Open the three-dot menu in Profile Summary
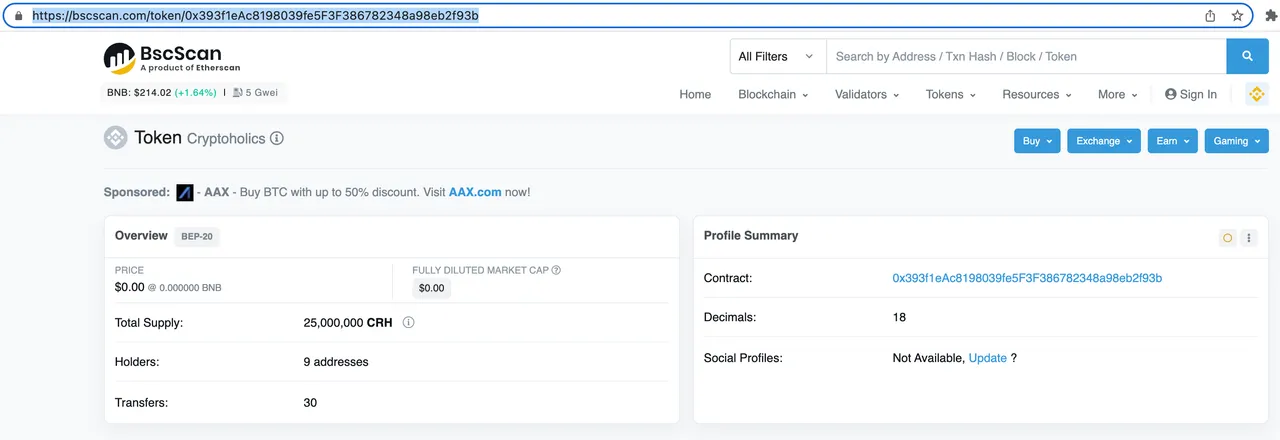Viewport: 1280px width, 440px height. [x=1249, y=238]
